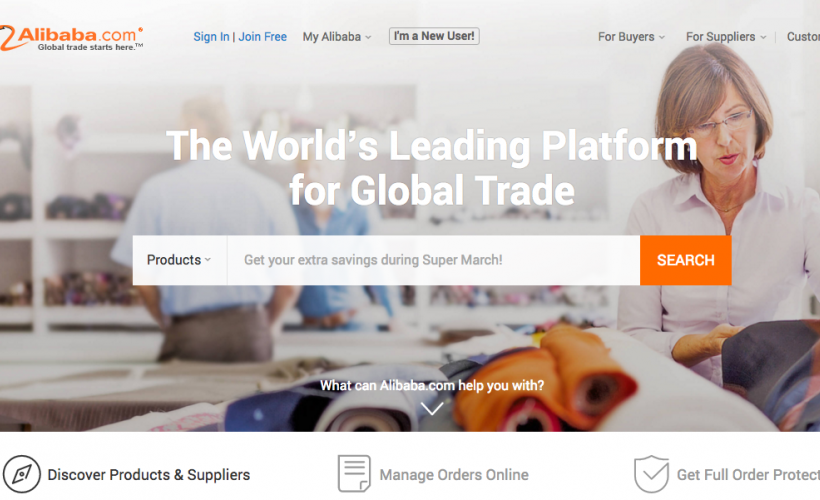Open the Sign In link
This screenshot has width=820, height=500.
[211, 37]
